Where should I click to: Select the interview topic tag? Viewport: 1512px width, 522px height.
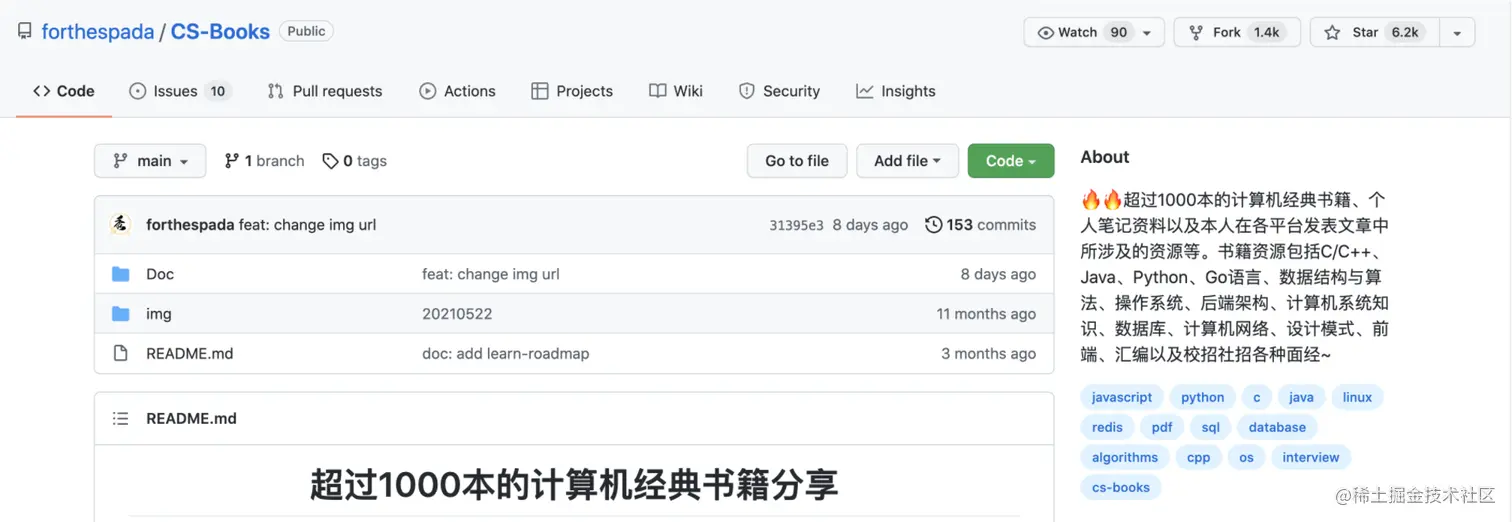[1311, 457]
